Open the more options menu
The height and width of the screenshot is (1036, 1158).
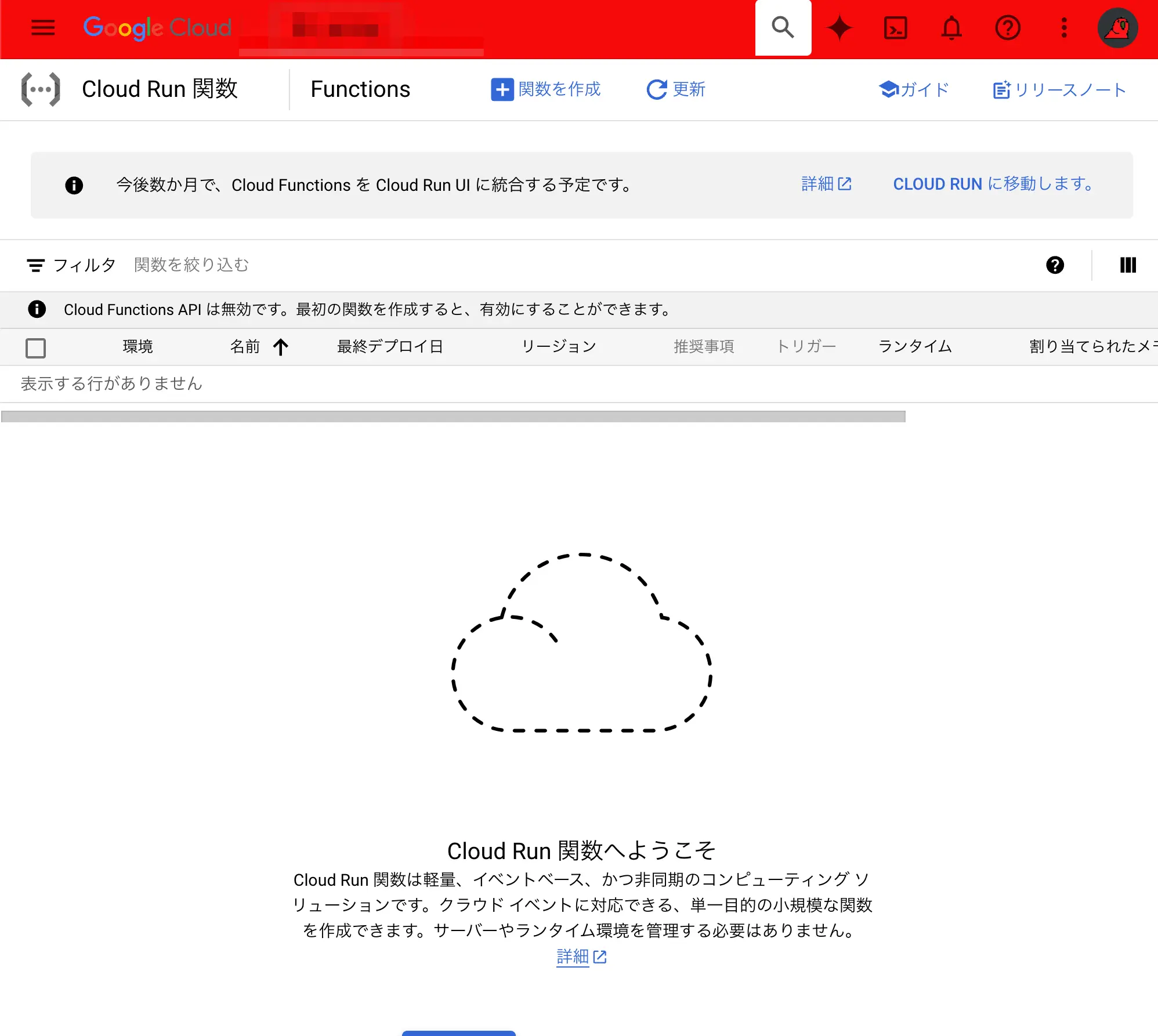(1063, 27)
